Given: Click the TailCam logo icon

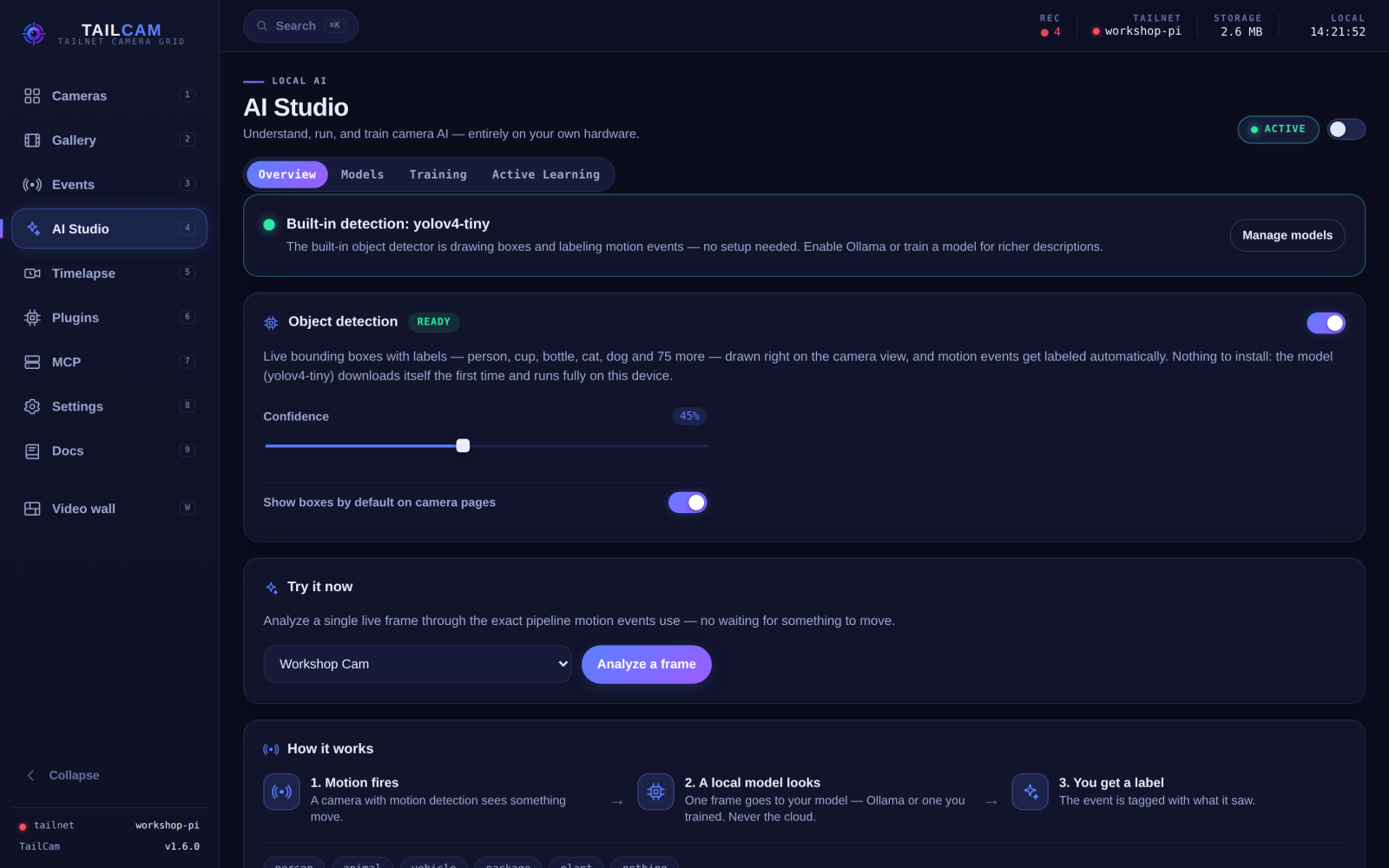Looking at the screenshot, I should (x=34, y=34).
